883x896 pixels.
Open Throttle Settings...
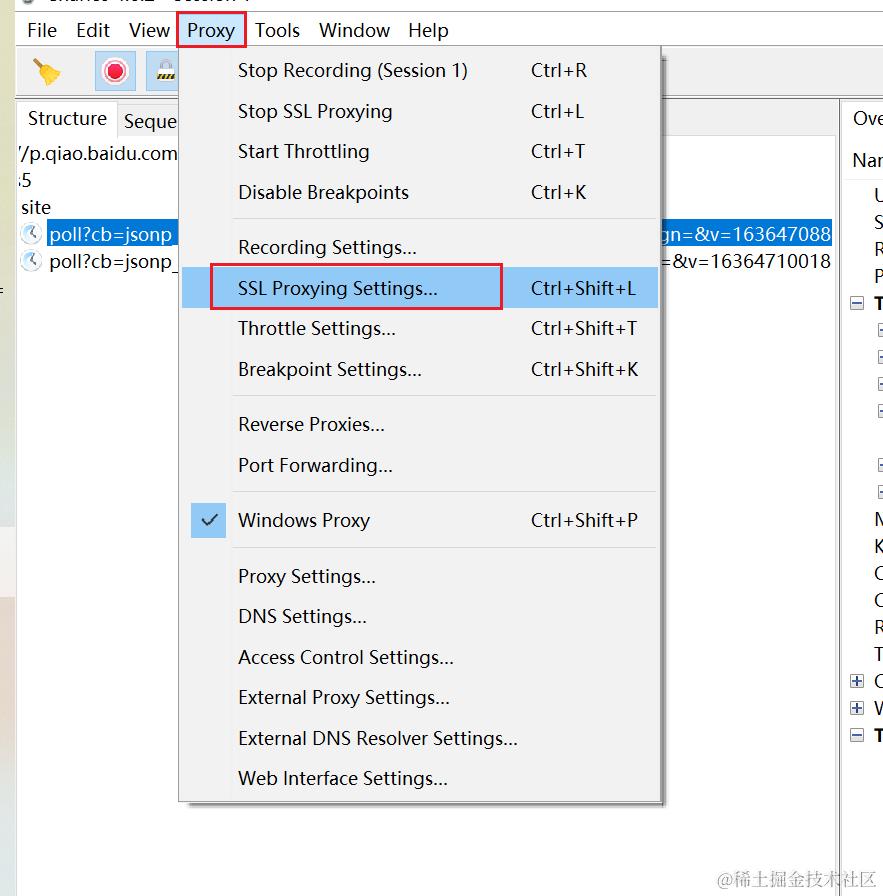tap(420, 329)
